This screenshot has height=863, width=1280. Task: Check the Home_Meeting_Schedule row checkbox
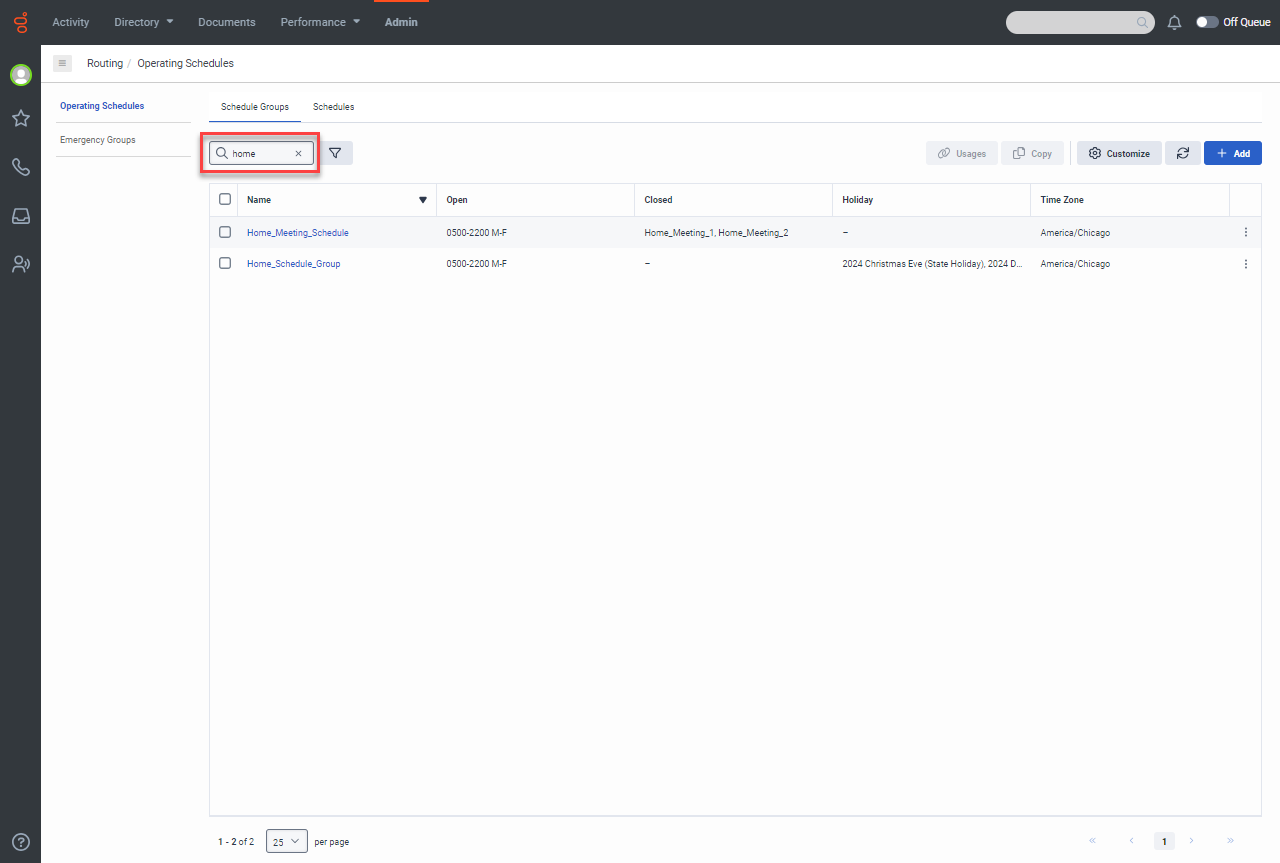[225, 232]
